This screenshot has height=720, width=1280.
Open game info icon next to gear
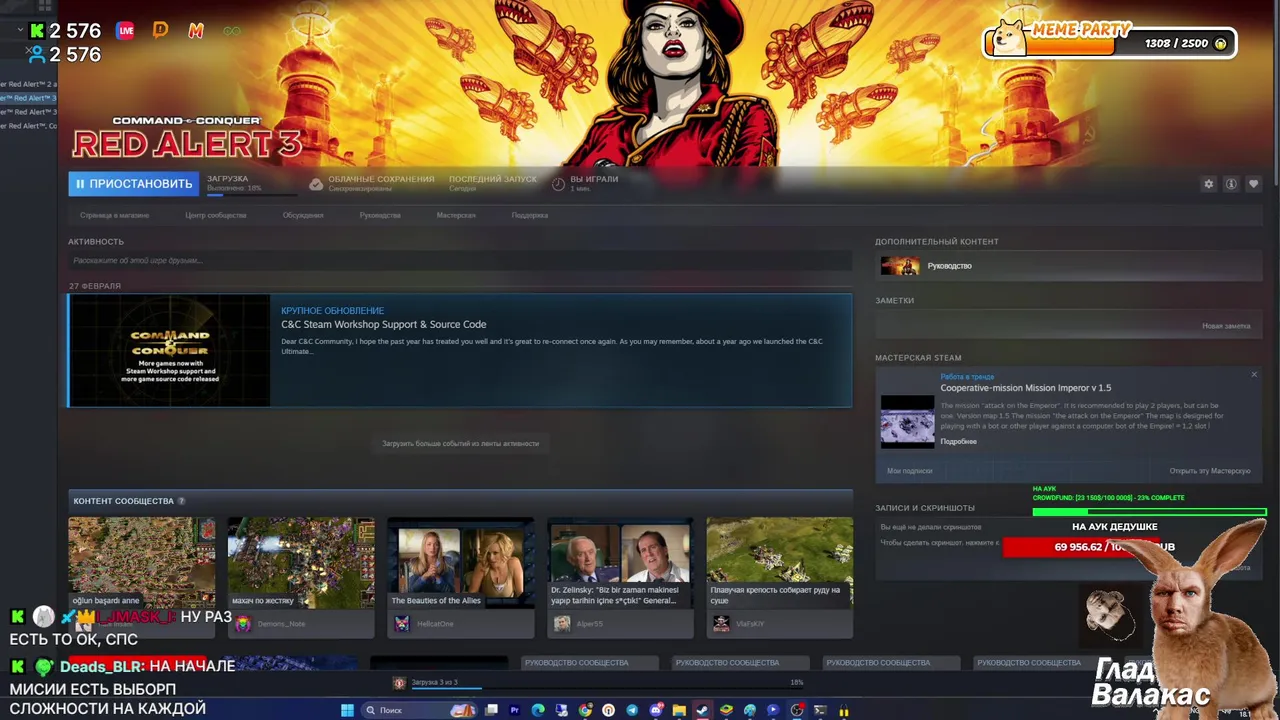pos(1231,184)
